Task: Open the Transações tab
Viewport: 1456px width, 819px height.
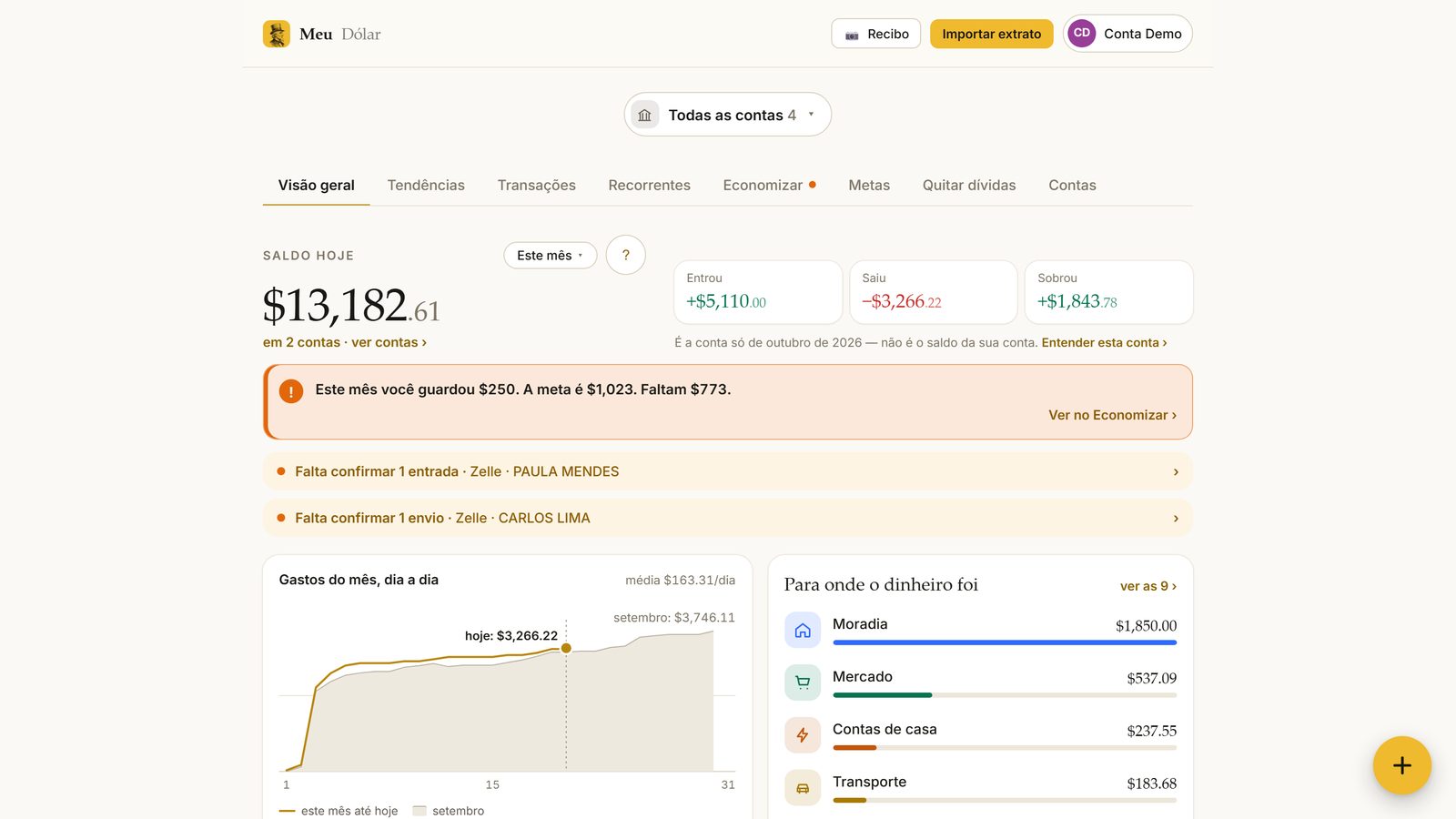Action: point(536,185)
